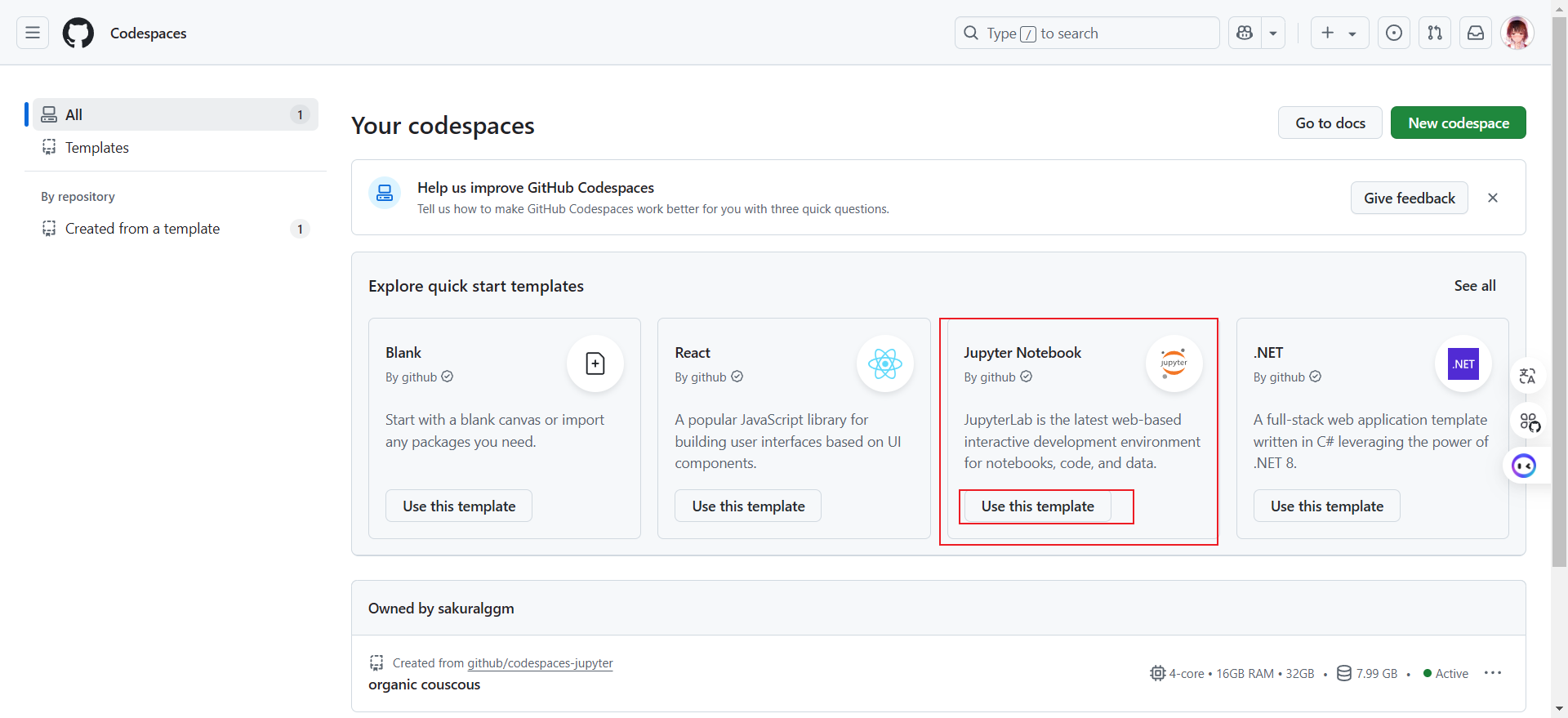
Task: Go to GitHub home via Octocat logo
Action: point(78,33)
